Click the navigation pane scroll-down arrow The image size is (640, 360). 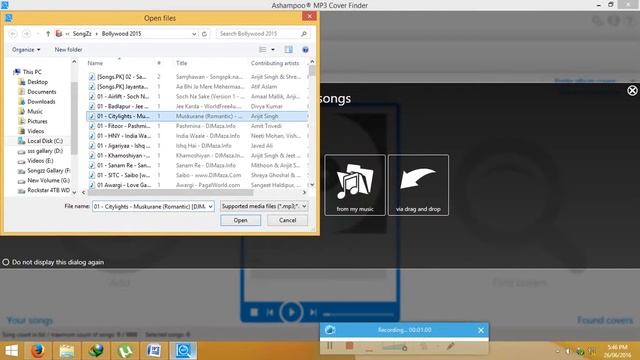74,192
